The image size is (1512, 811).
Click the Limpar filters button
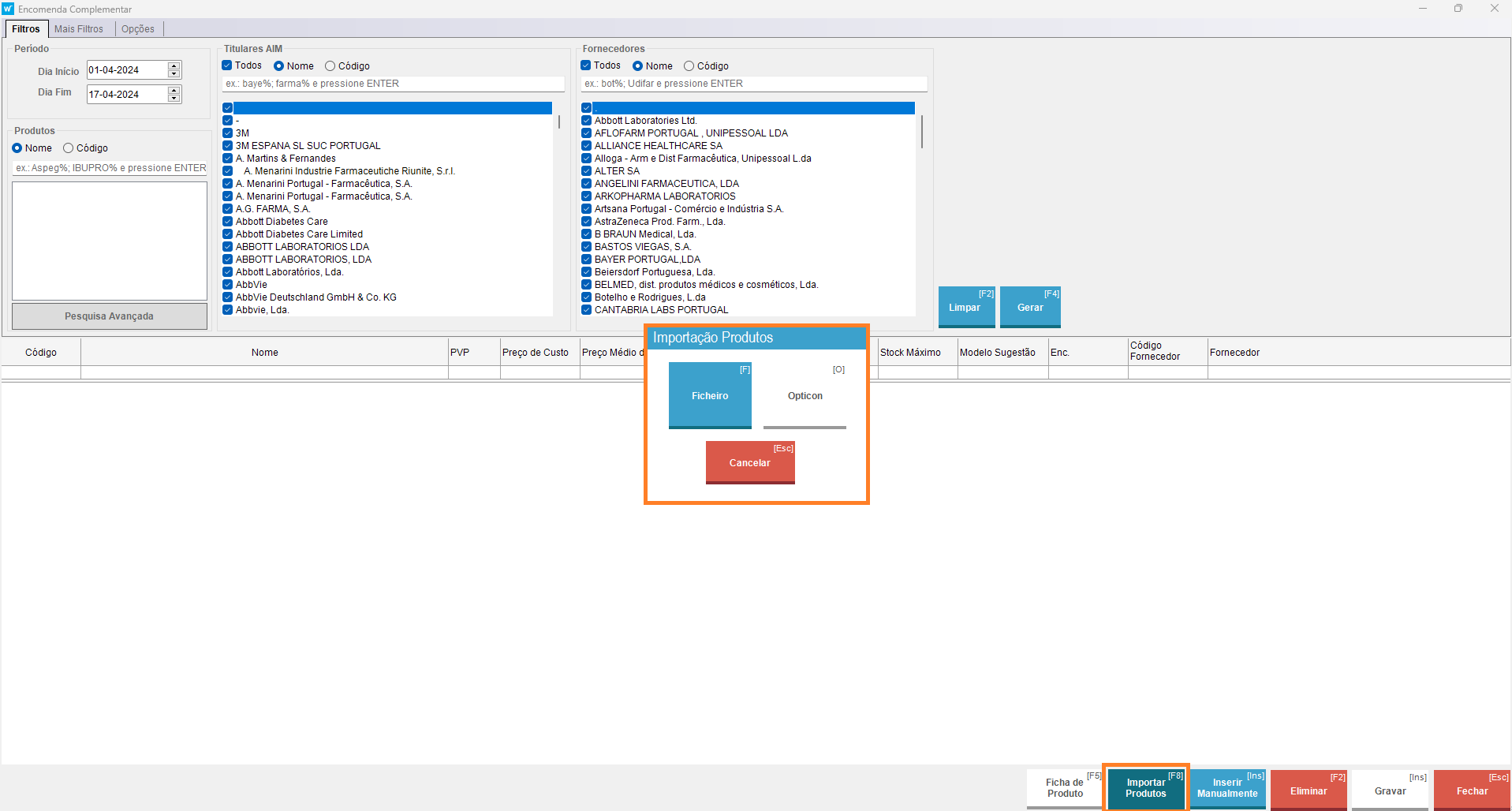click(x=965, y=307)
